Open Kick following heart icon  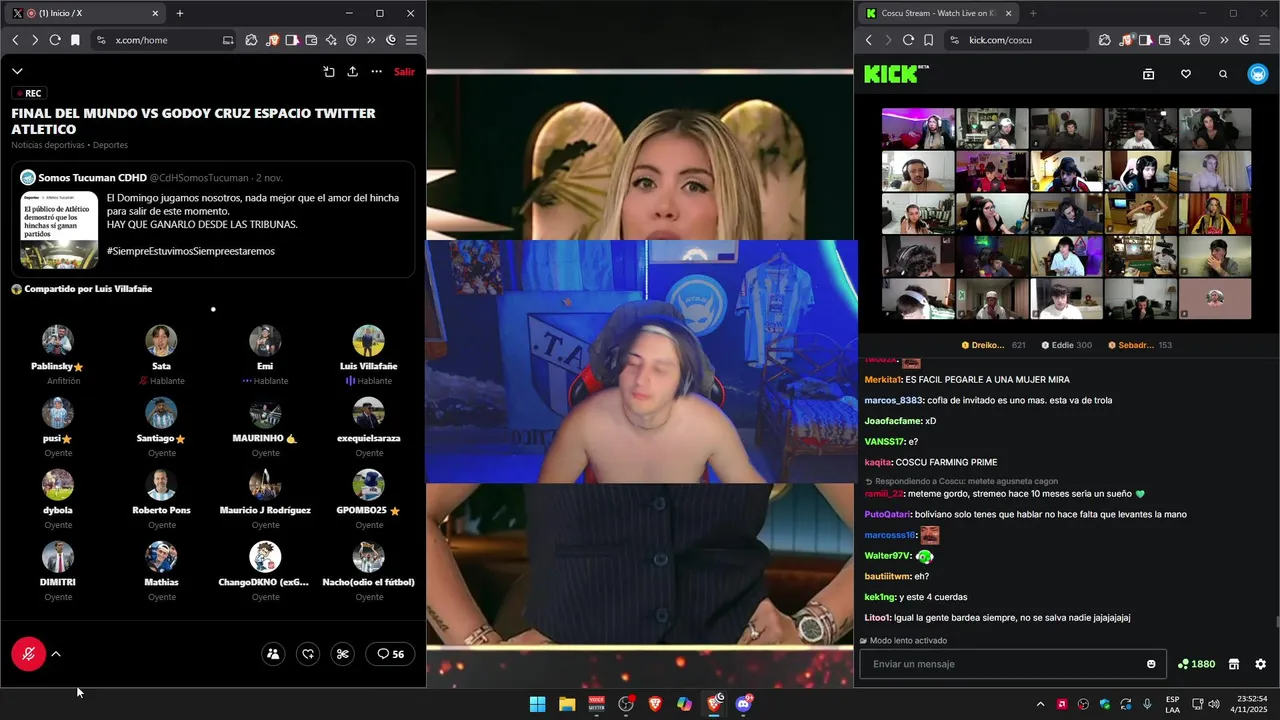(x=1186, y=74)
